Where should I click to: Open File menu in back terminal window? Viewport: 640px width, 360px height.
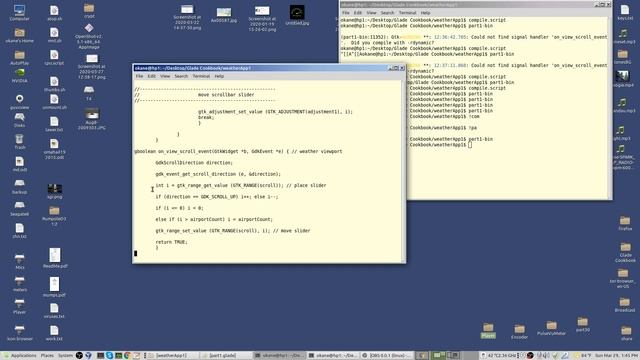click(x=346, y=13)
